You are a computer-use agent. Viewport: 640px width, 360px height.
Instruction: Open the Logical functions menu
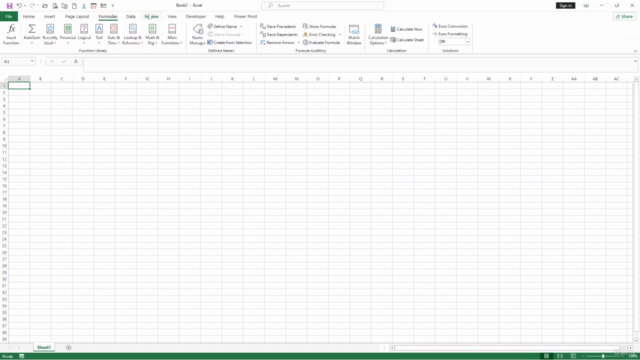(x=84, y=34)
